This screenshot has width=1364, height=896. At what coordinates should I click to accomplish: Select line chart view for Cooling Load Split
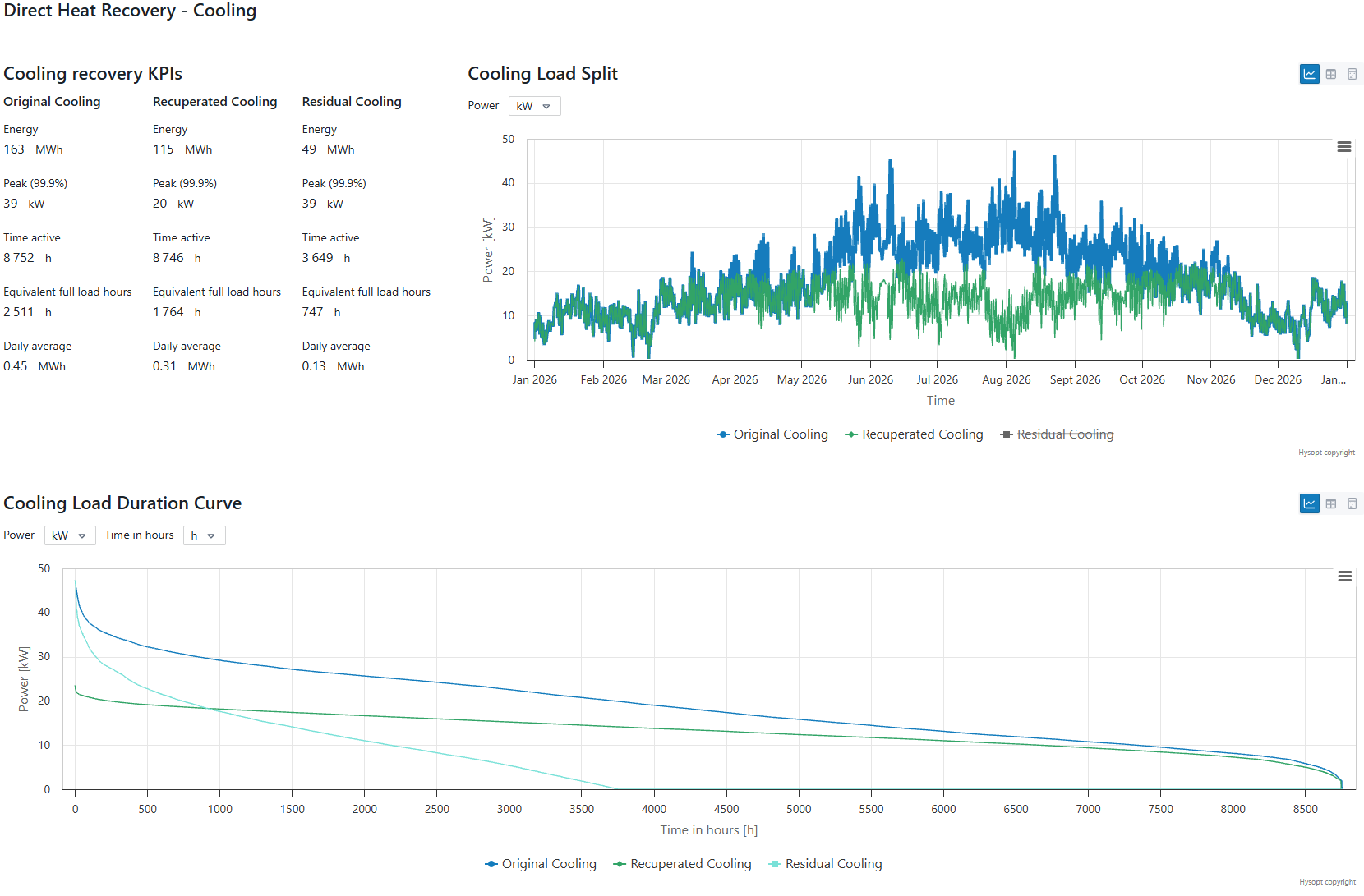click(x=1309, y=74)
